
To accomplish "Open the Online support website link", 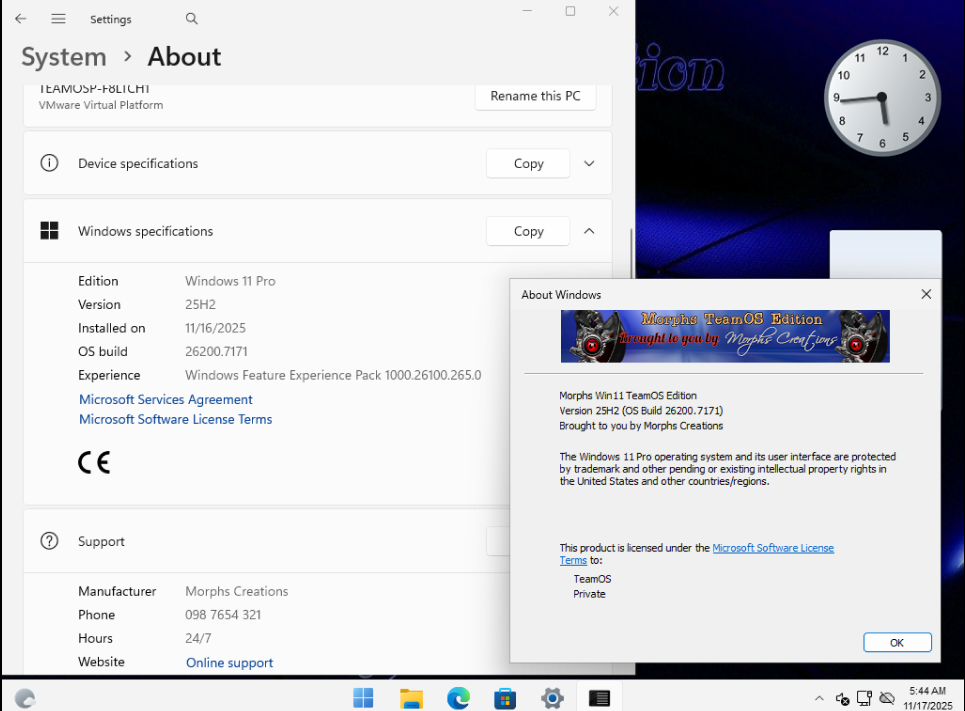I will click(x=229, y=662).
